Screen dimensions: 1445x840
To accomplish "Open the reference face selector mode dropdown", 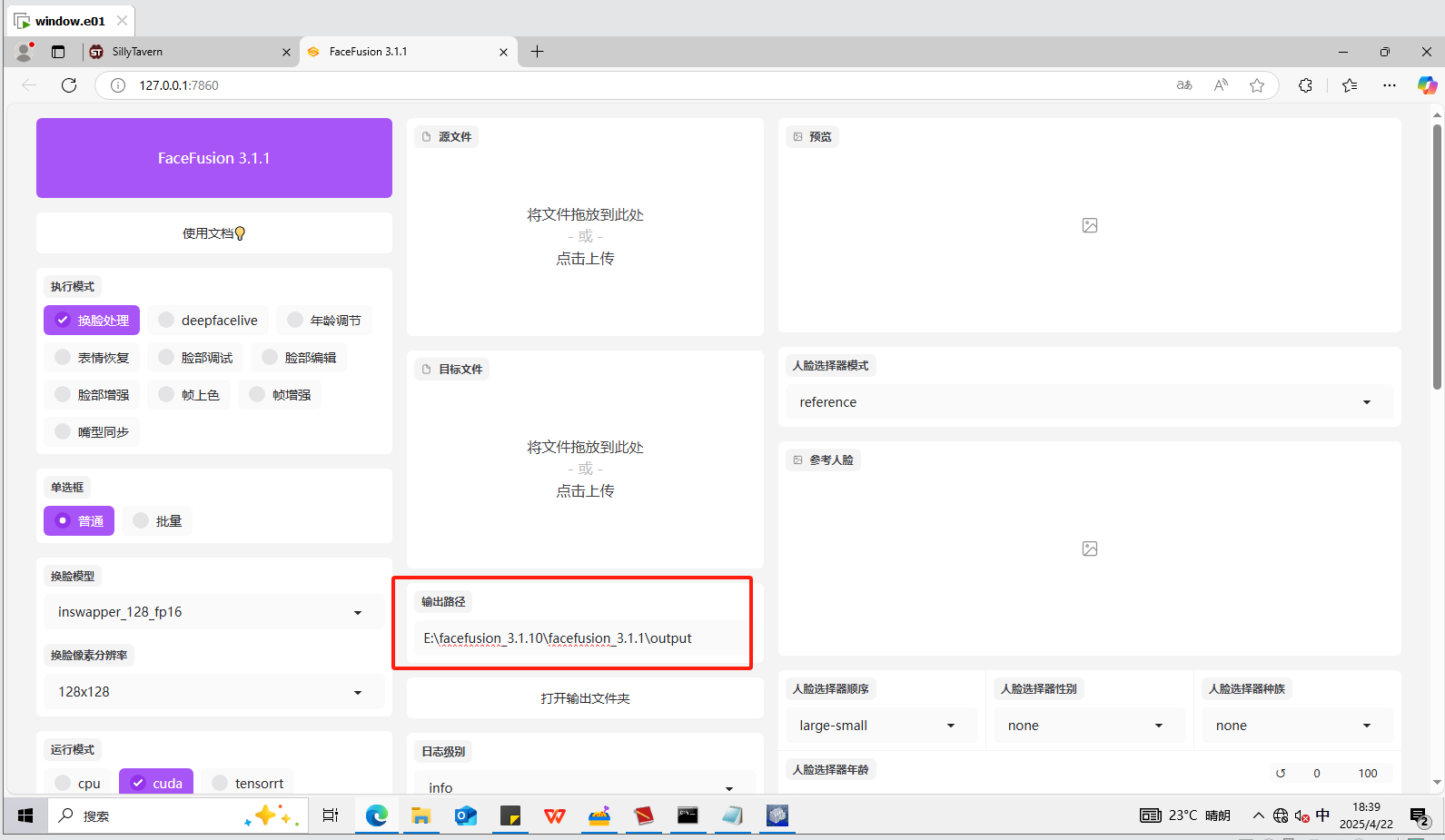I will [x=1089, y=402].
